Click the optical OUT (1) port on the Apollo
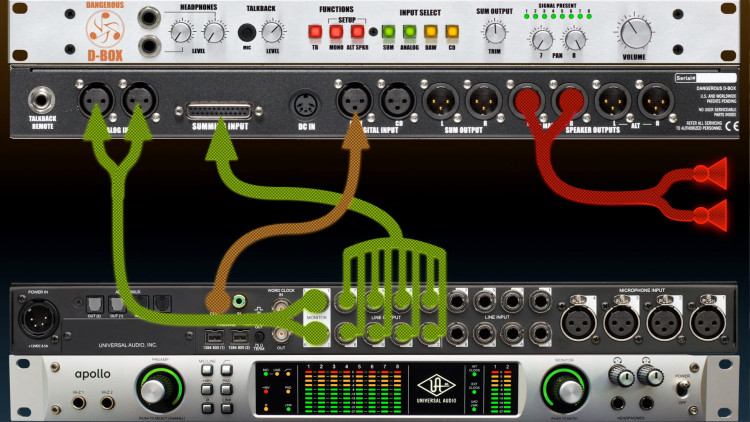The image size is (750, 422). point(117,304)
